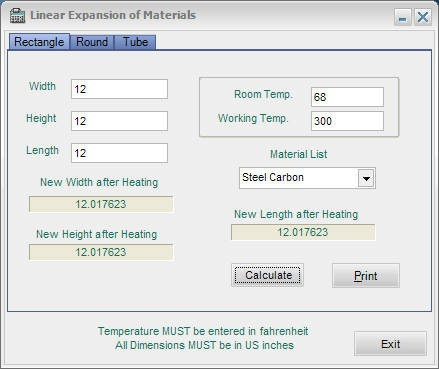Click the 'New Width after Heating' label
Image resolution: width=439 pixels, height=369 pixels.
pos(99,182)
